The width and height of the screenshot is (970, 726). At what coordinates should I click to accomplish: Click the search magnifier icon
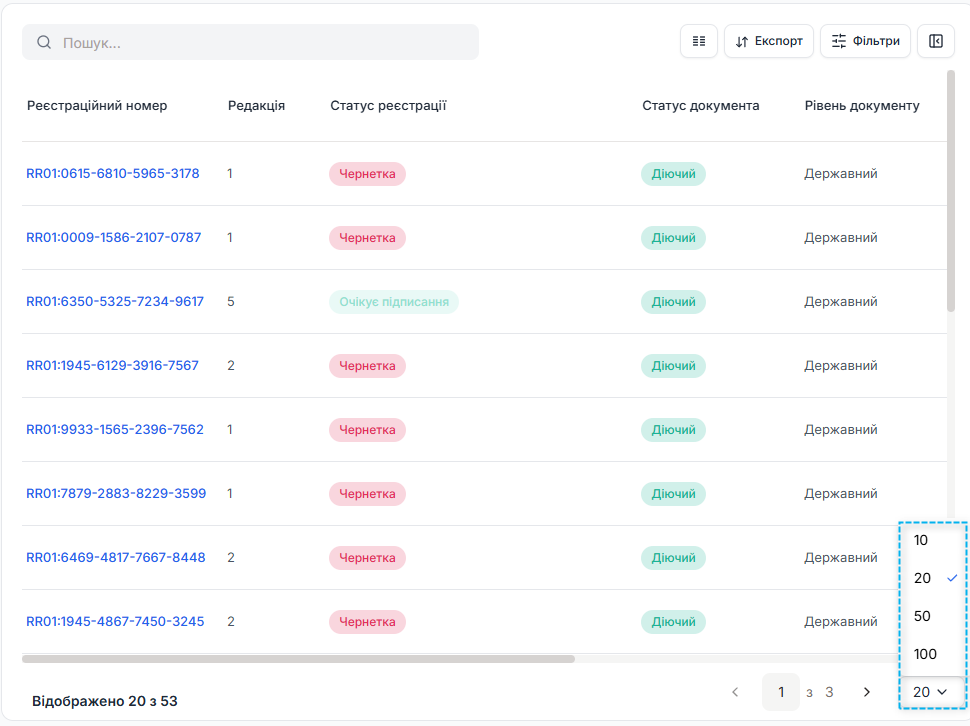44,42
